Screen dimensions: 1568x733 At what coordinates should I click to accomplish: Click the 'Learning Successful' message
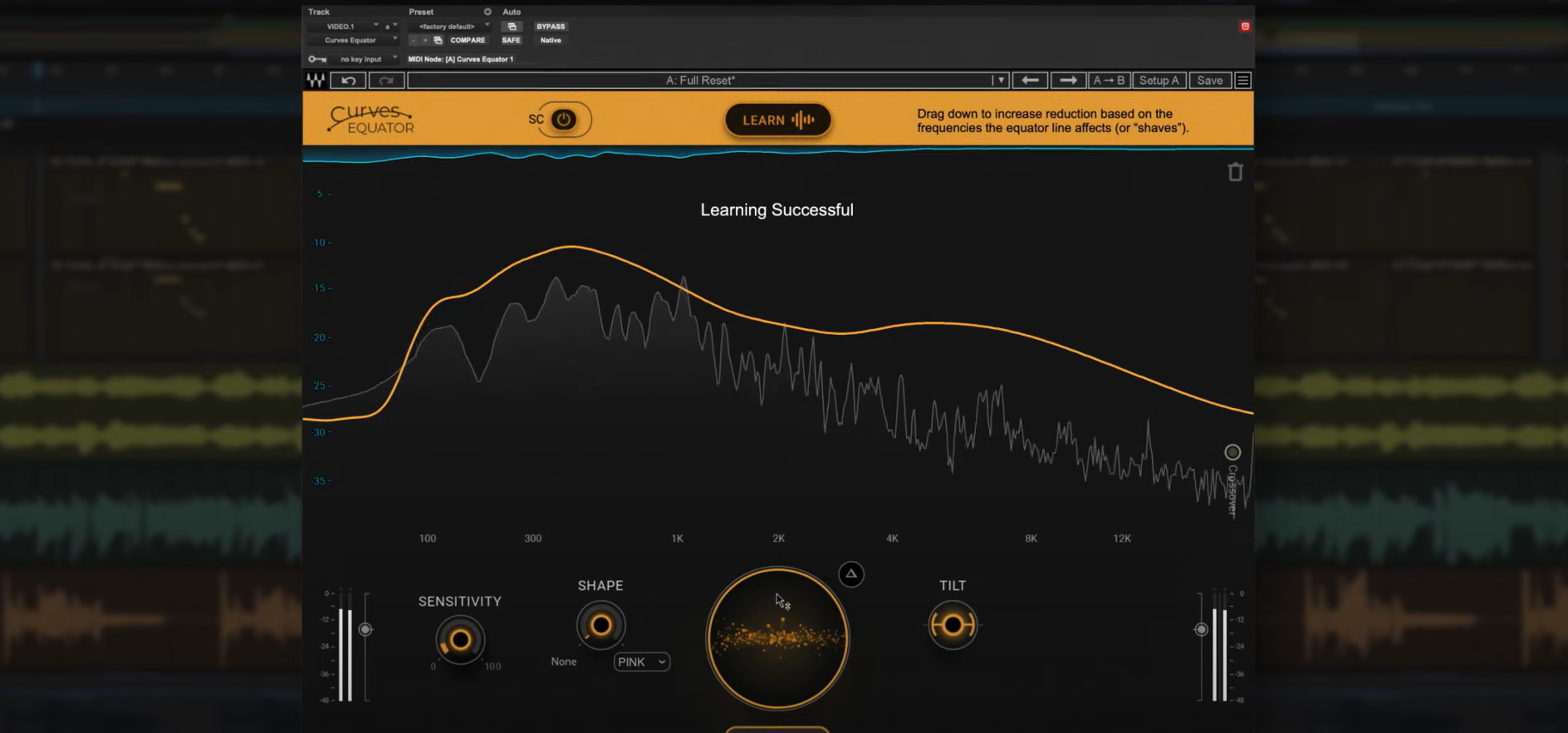pos(777,209)
